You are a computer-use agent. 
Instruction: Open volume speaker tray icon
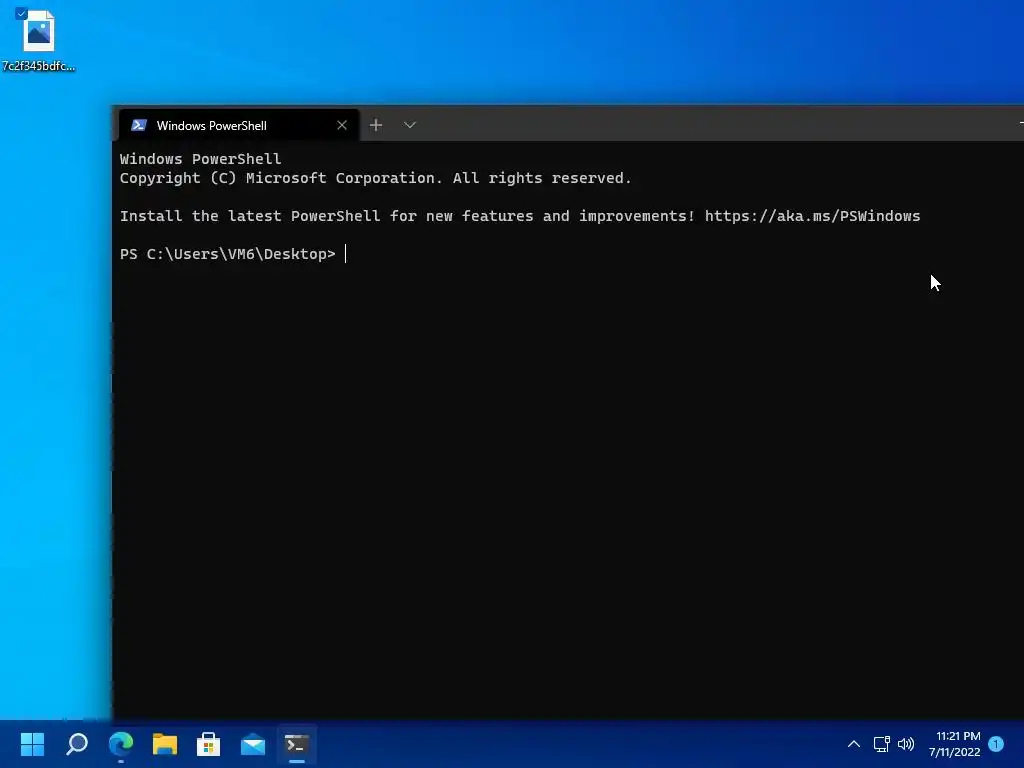906,744
